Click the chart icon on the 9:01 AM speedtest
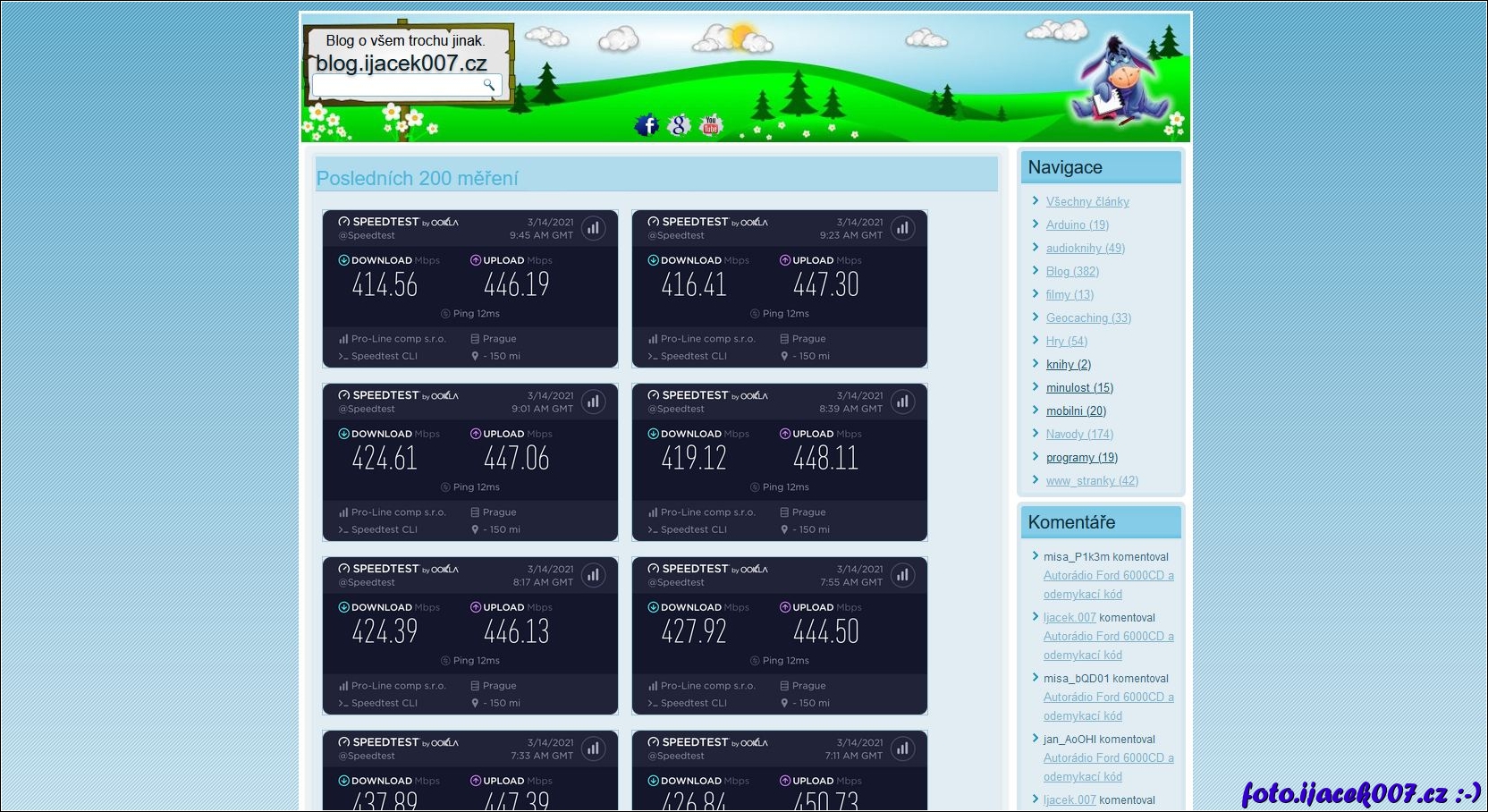 593,402
